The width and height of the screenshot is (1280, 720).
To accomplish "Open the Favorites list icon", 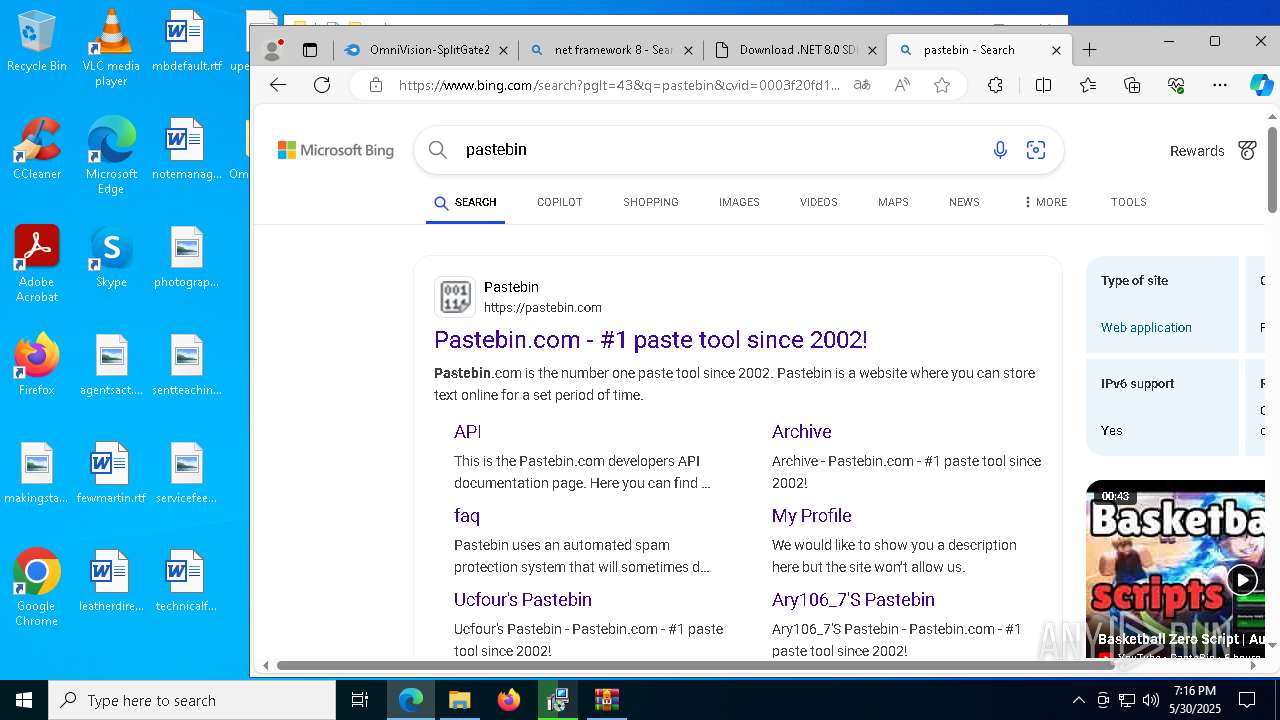I will click(x=1088, y=85).
